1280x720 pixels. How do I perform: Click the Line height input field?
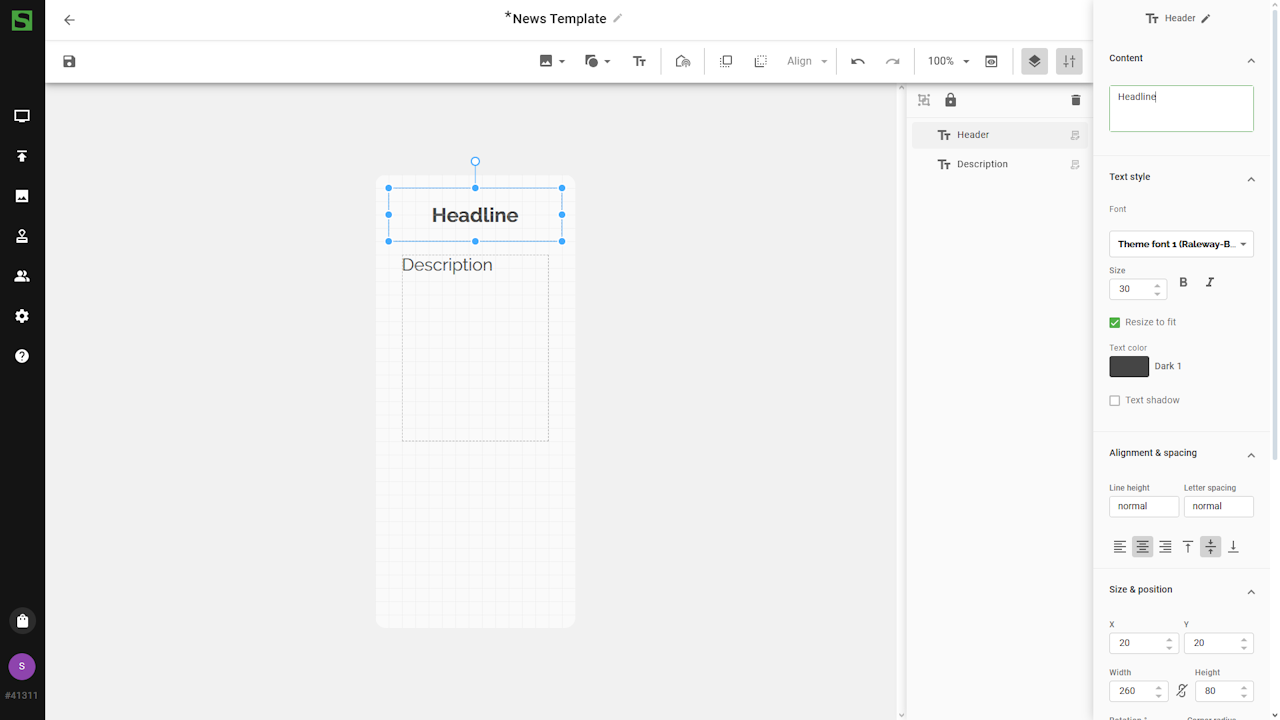pos(1143,507)
